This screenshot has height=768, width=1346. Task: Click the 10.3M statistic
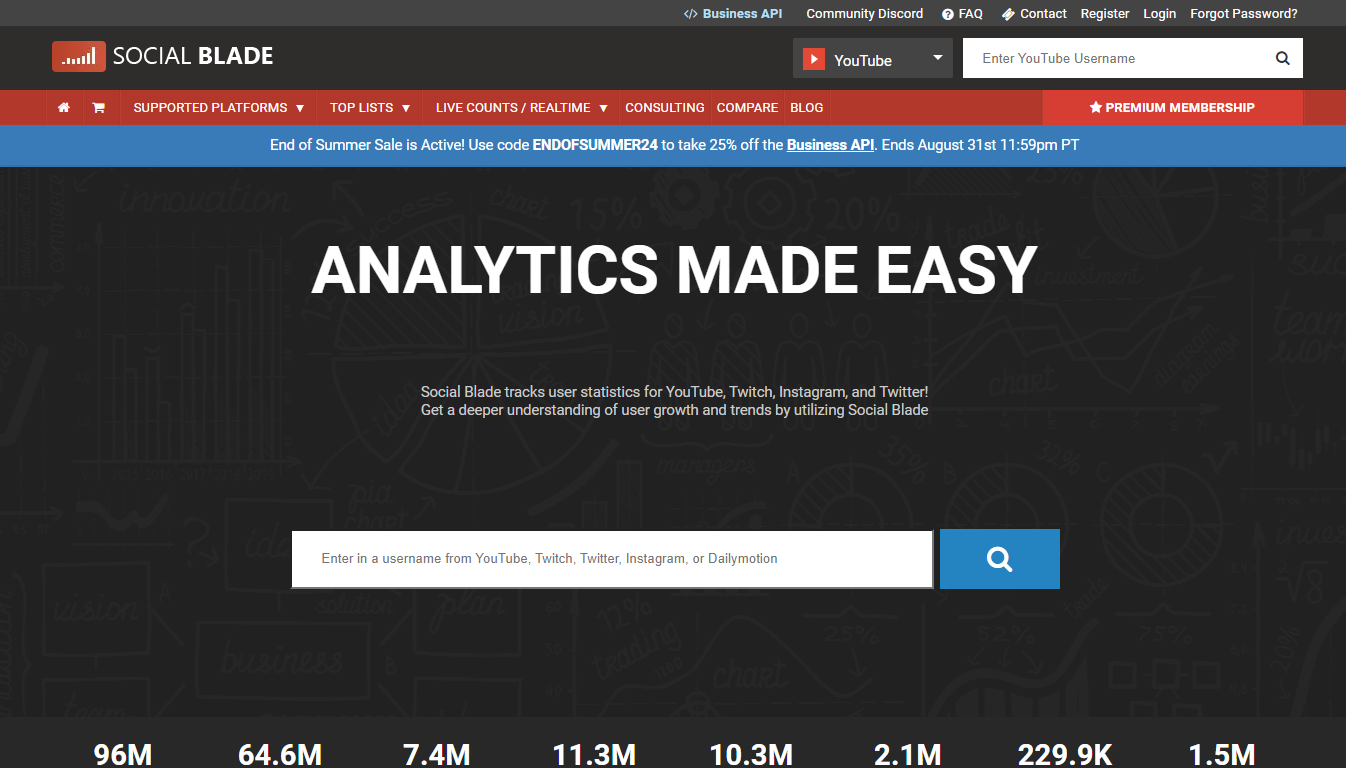pos(751,754)
